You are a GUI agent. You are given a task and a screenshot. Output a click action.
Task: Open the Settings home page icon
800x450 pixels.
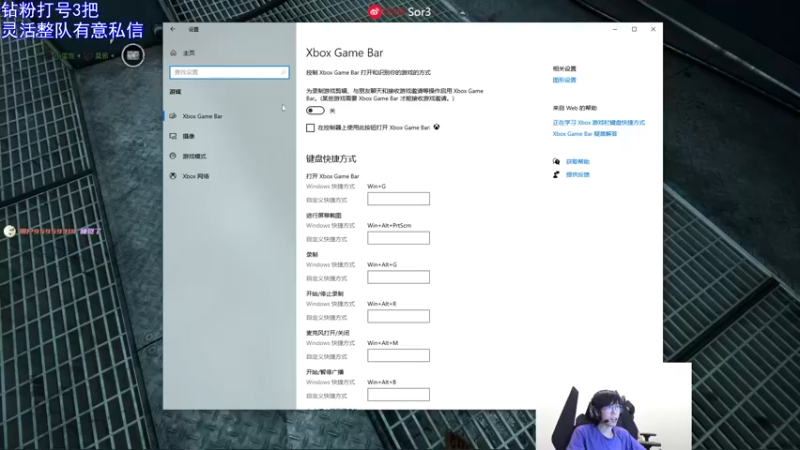click(173, 53)
